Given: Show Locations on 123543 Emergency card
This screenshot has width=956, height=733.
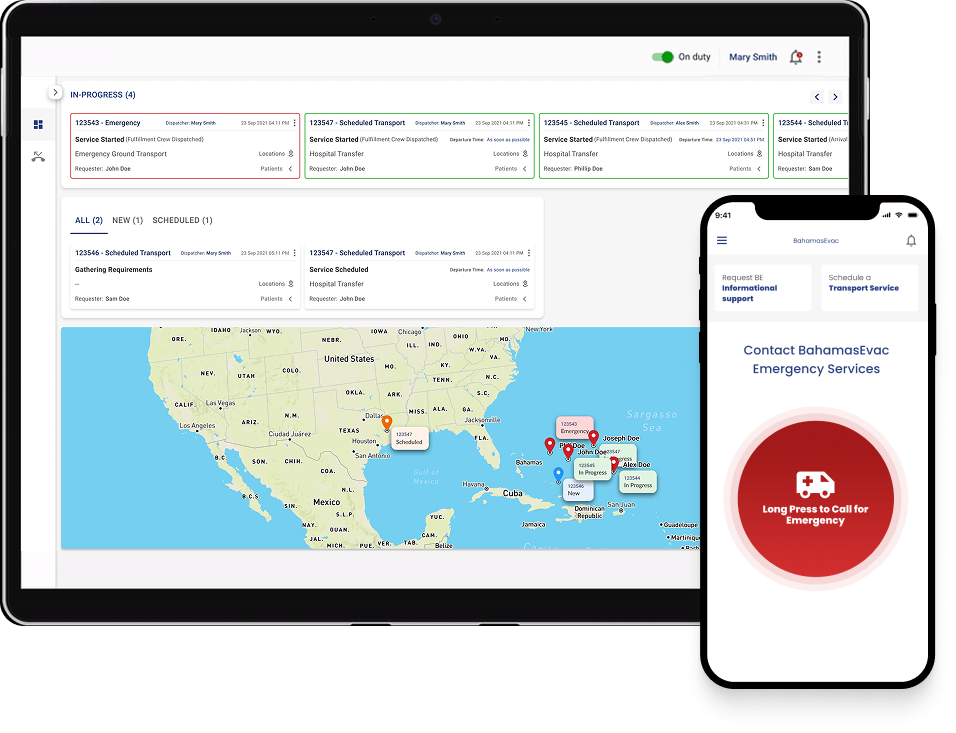Looking at the screenshot, I should (276, 154).
